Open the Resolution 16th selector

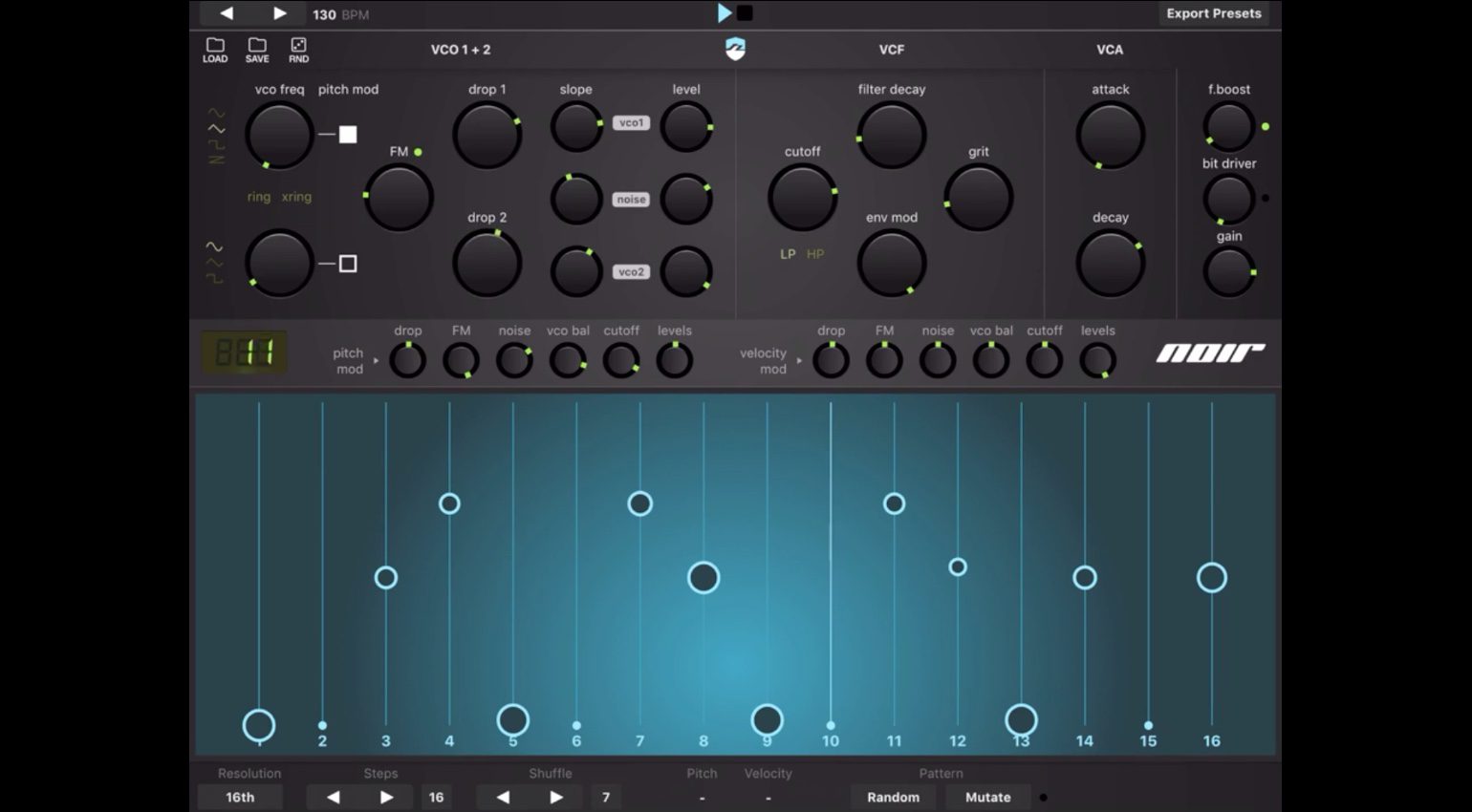pyautogui.click(x=240, y=797)
